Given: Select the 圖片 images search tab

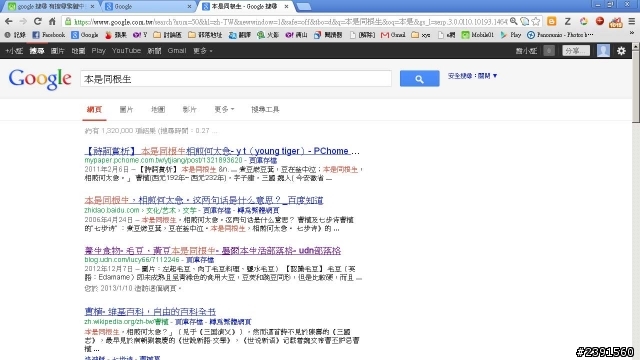Looking at the screenshot, I should [127, 109].
